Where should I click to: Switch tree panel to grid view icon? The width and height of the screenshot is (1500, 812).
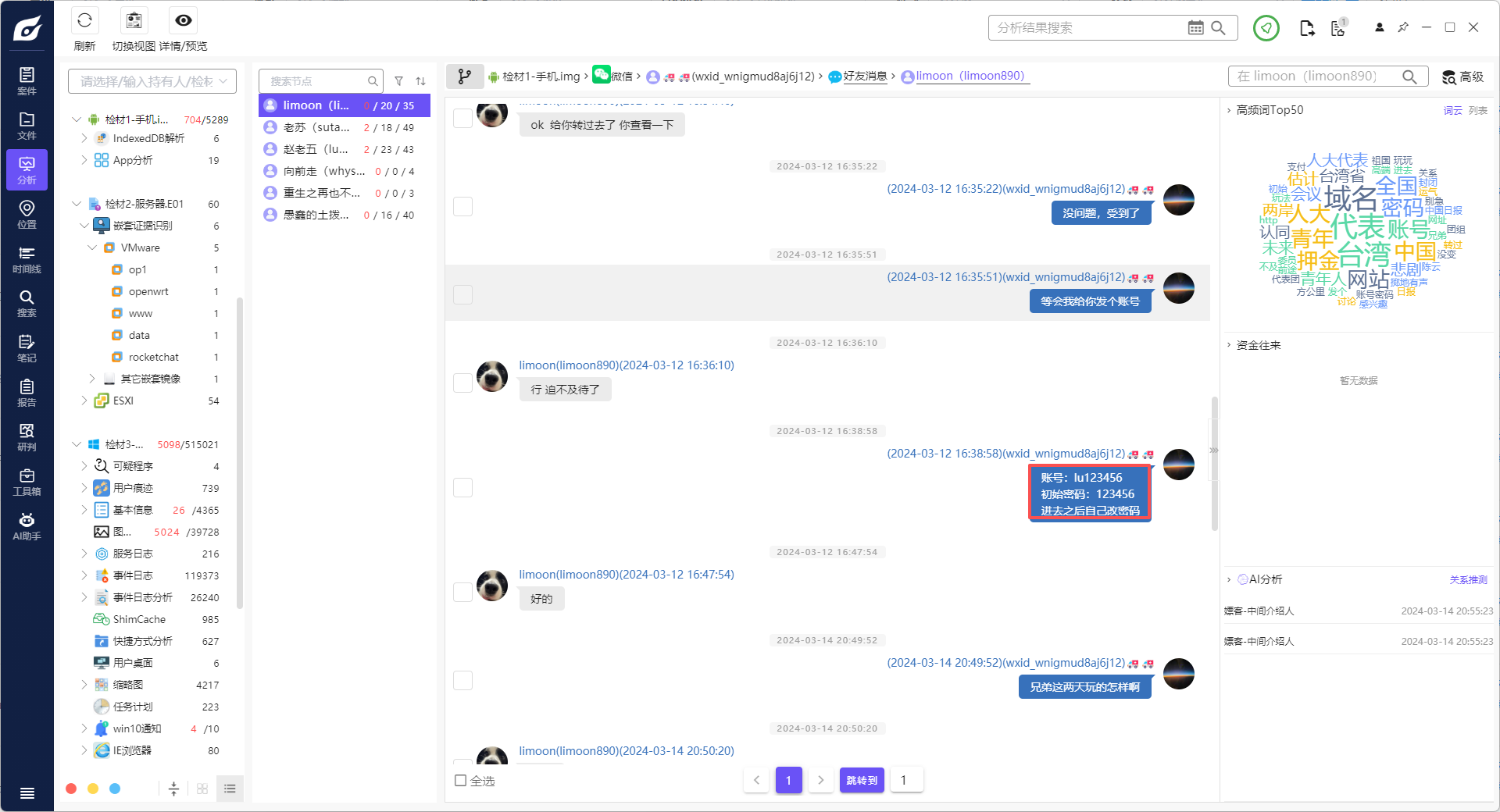(202, 789)
